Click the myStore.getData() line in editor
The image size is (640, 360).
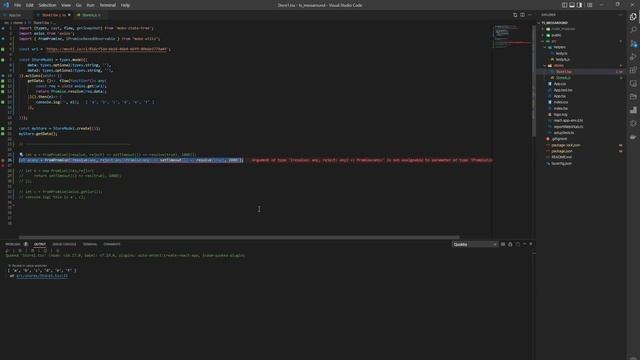coord(38,134)
